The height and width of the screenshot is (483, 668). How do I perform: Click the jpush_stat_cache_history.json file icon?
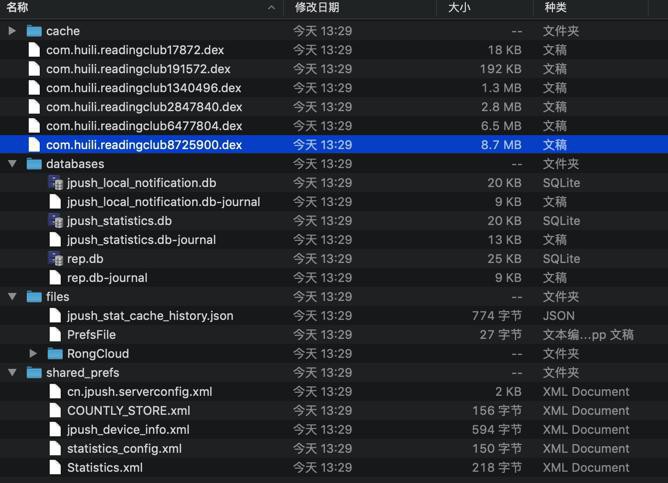tap(55, 316)
